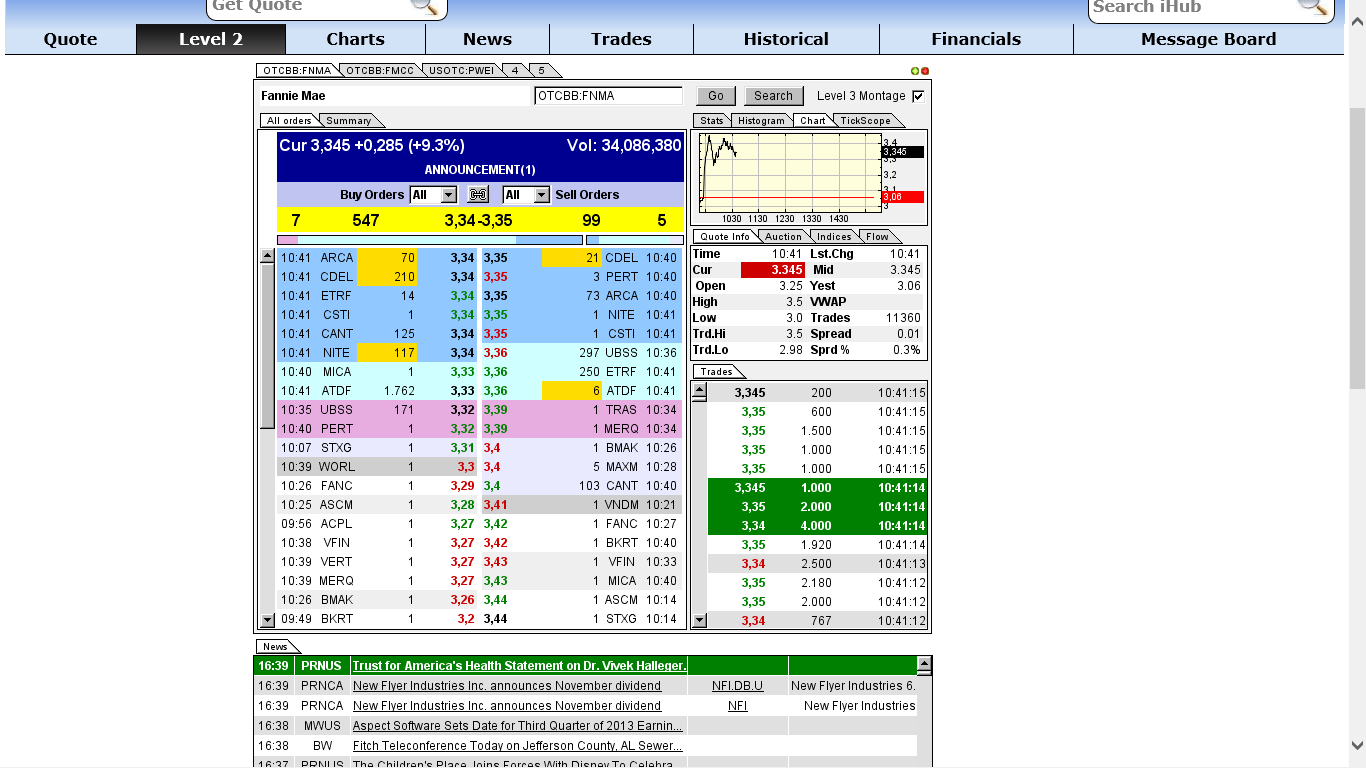
Task: Click the highlighted 3,34 4.000 trade row
Action: [x=818, y=526]
